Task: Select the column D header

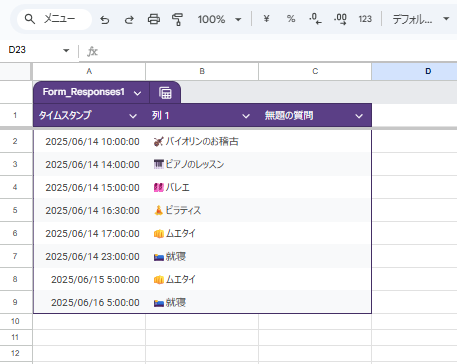Action: click(x=414, y=71)
